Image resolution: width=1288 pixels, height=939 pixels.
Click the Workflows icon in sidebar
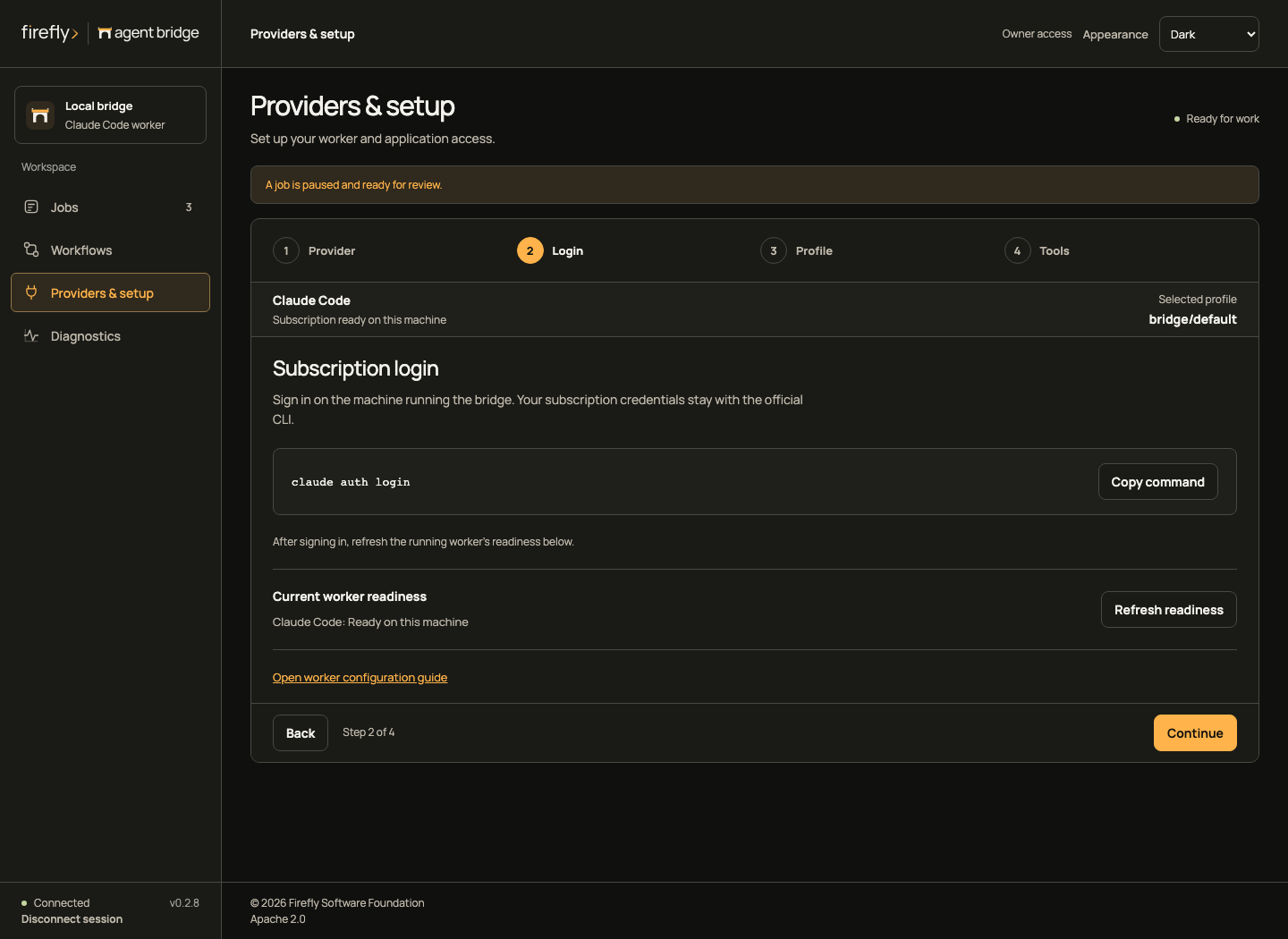click(x=31, y=250)
